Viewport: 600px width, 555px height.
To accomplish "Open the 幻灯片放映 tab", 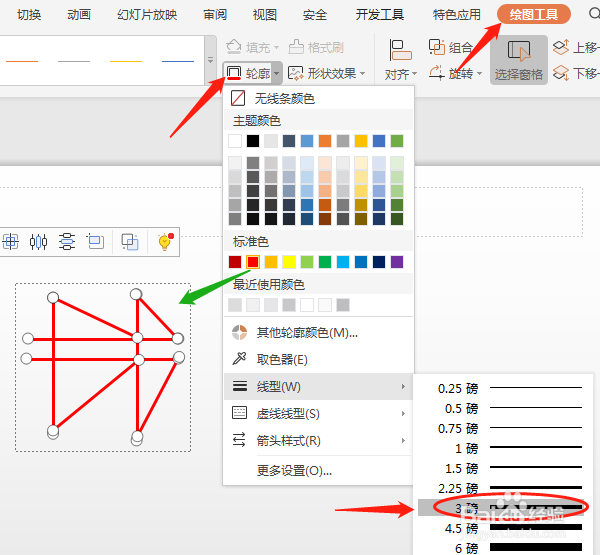I will pyautogui.click(x=147, y=15).
